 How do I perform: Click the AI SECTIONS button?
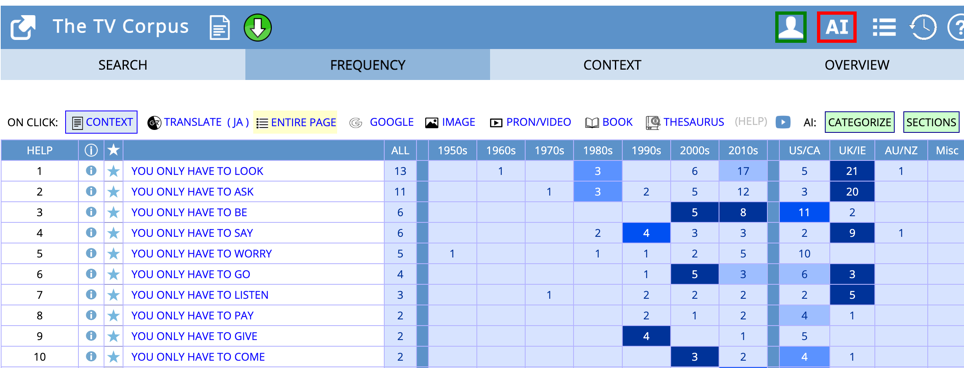(931, 122)
